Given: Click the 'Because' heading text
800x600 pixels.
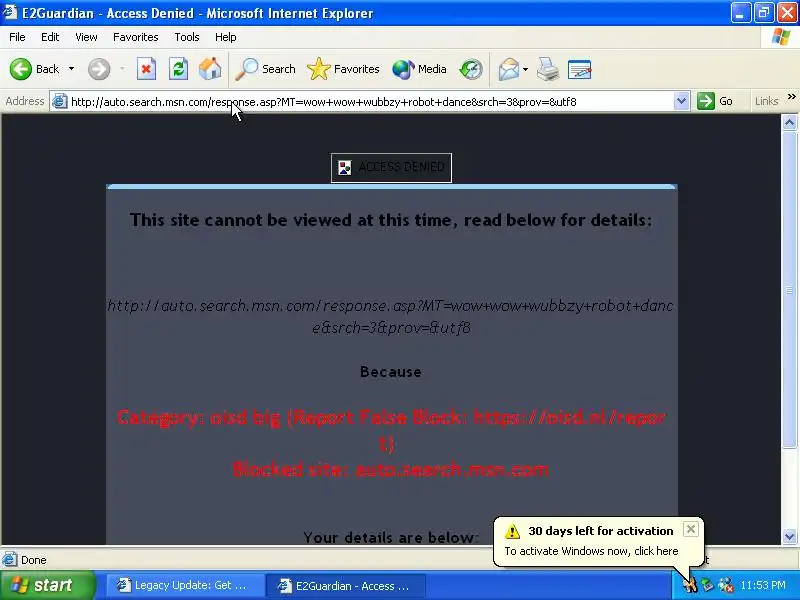Looking at the screenshot, I should click(x=391, y=371).
